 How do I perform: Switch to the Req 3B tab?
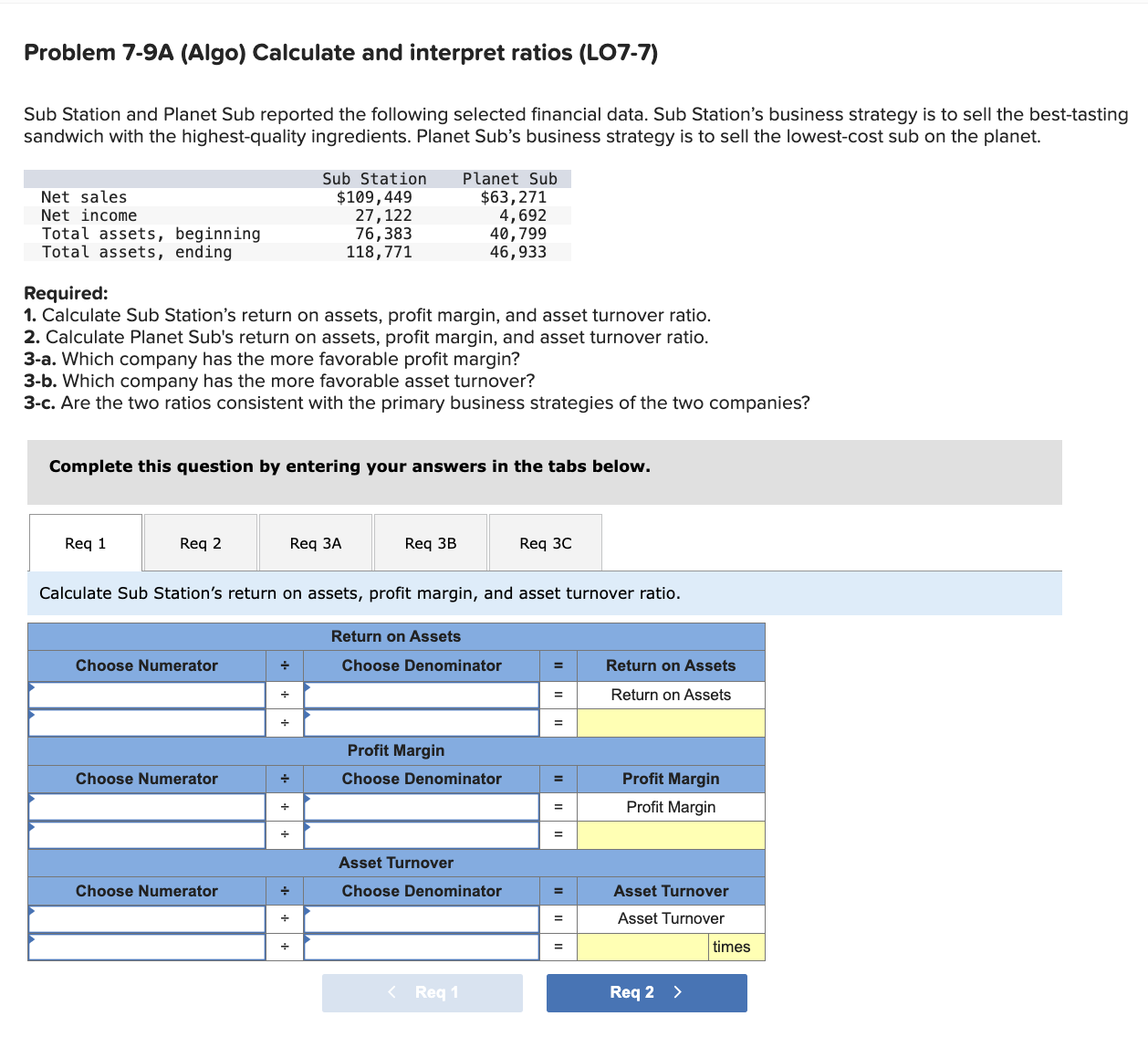coord(430,542)
